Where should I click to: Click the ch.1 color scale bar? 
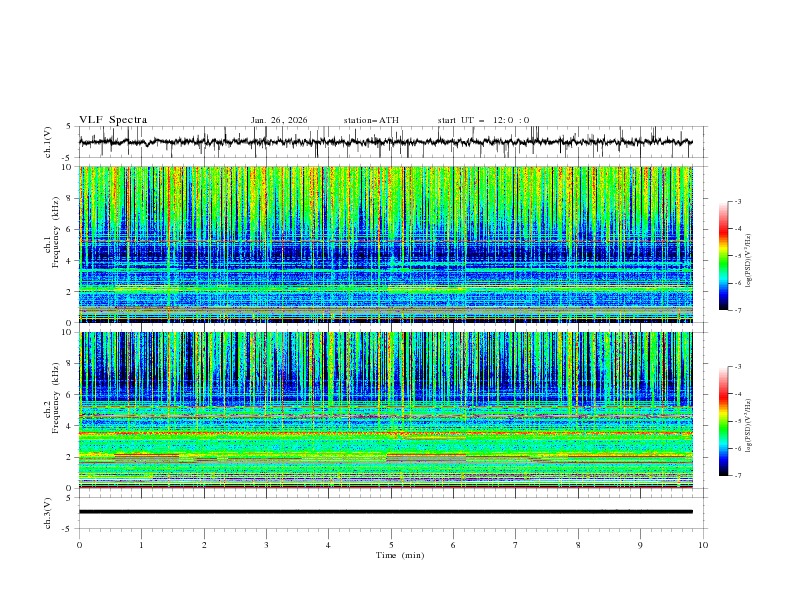723,256
